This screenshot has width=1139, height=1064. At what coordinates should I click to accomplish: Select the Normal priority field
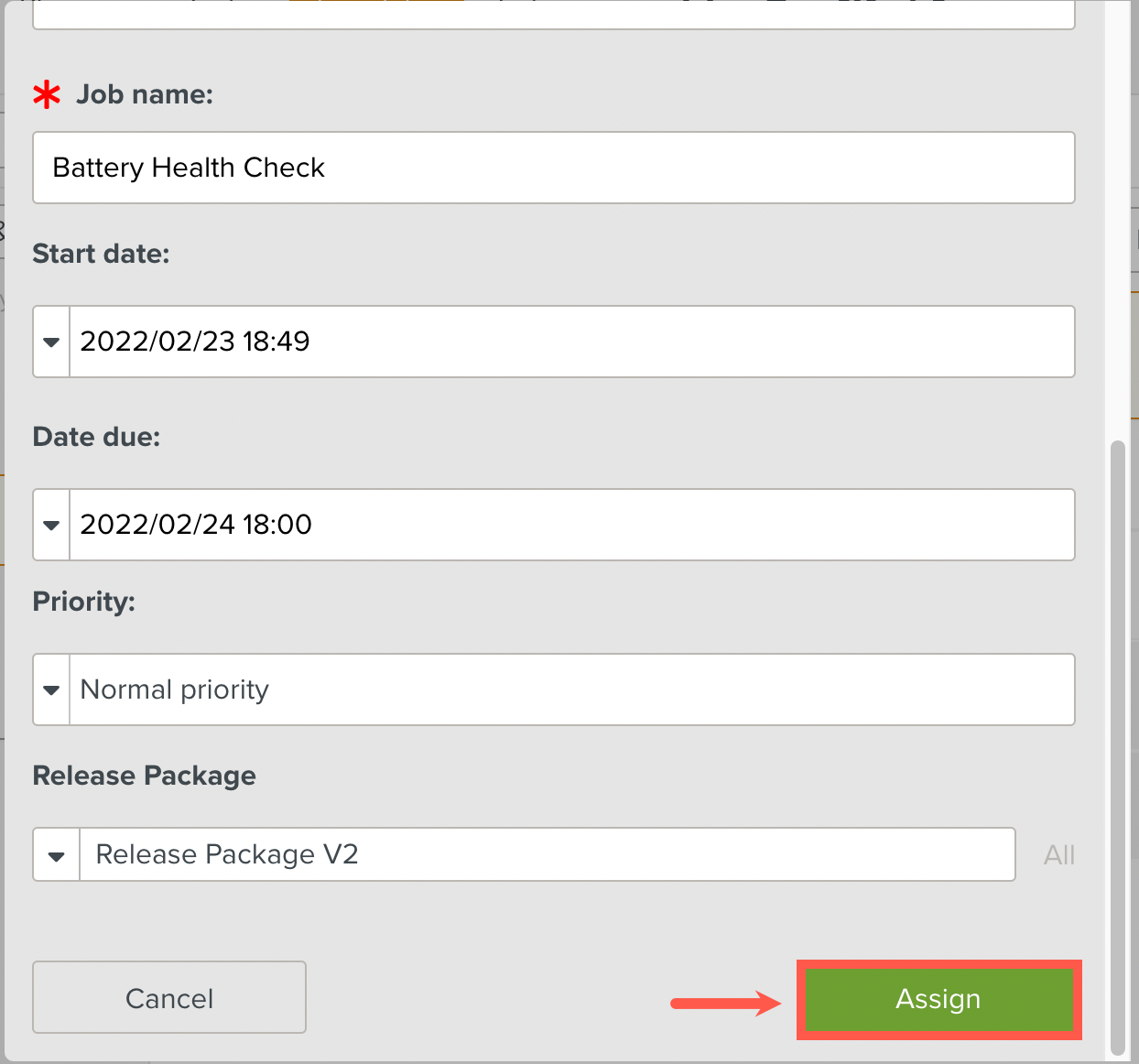pyautogui.click(x=571, y=689)
